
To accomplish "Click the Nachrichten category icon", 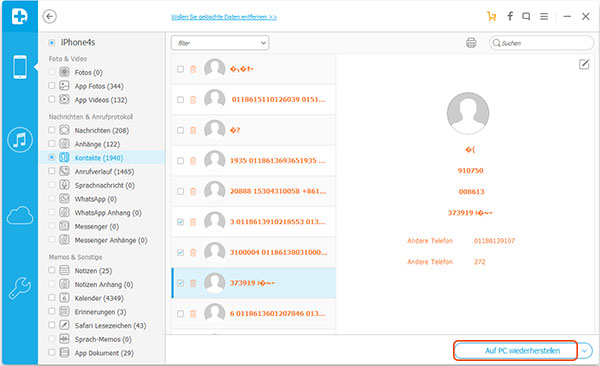I will 64,130.
